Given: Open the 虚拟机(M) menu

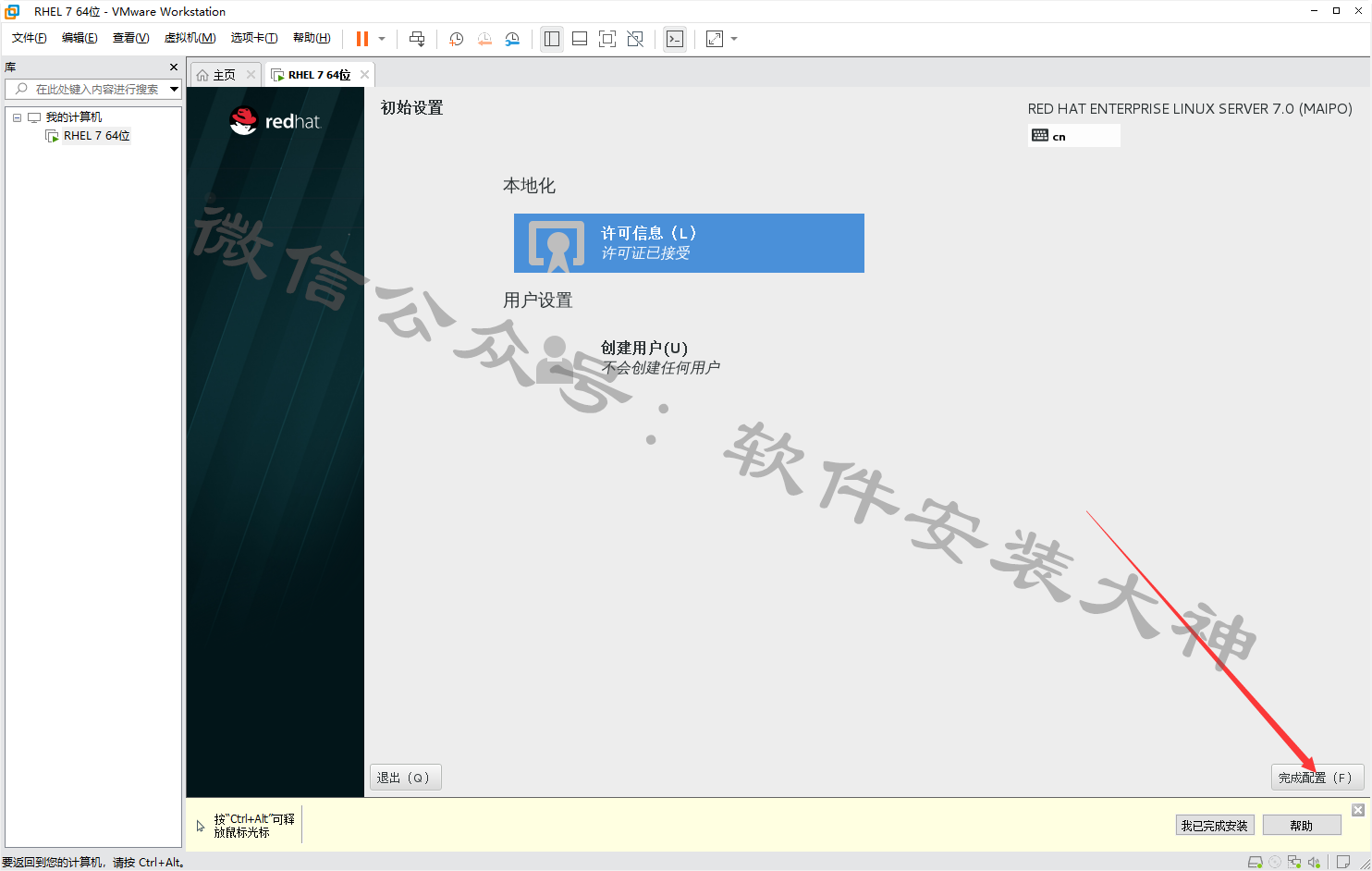Looking at the screenshot, I should click(190, 38).
